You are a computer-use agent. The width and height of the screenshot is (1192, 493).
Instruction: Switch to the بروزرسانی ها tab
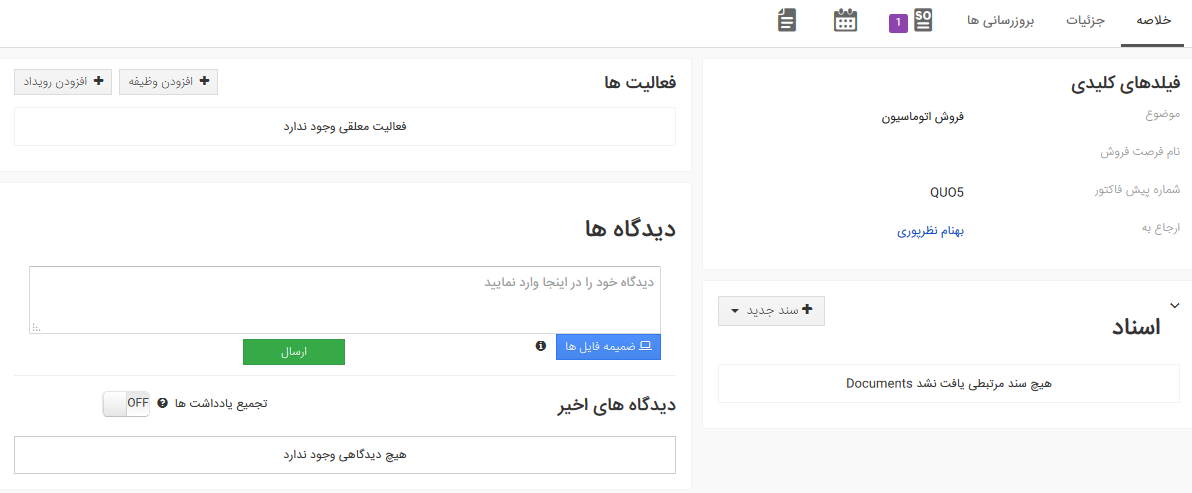coord(1000,21)
